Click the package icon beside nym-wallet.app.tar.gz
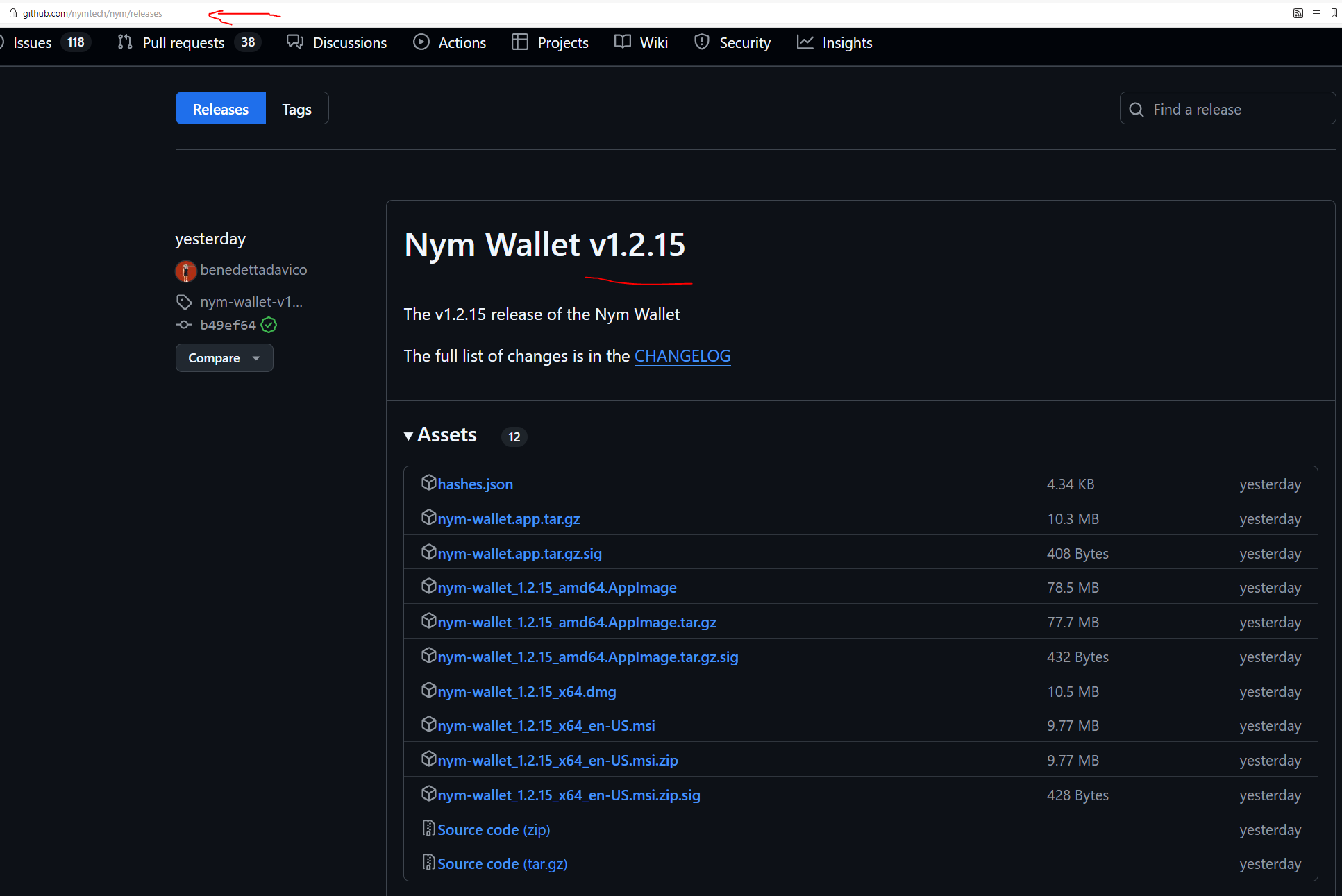The width and height of the screenshot is (1342, 896). coord(429,517)
